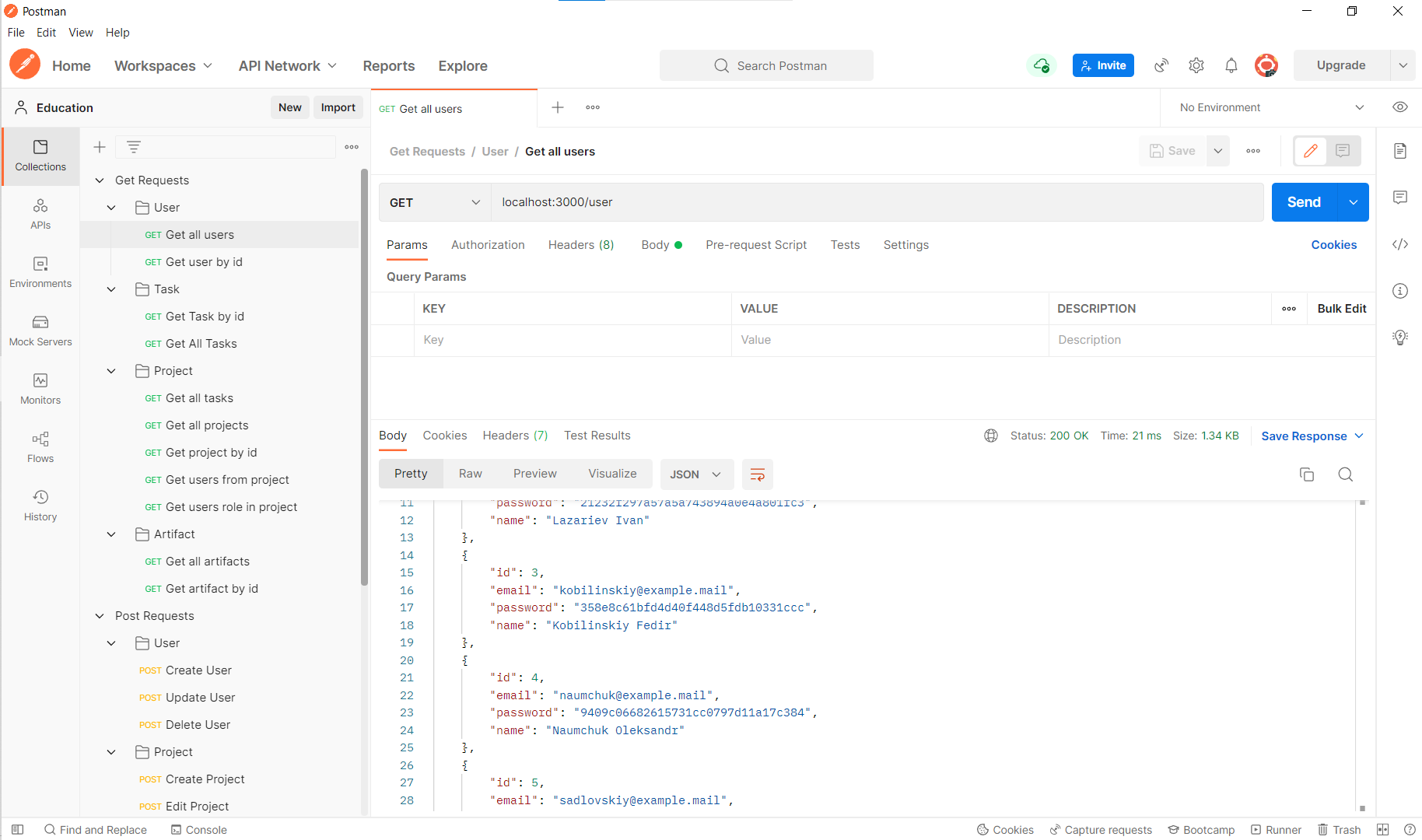The width and height of the screenshot is (1422, 840).
Task: Click the Cookies link
Action: [x=1333, y=245]
